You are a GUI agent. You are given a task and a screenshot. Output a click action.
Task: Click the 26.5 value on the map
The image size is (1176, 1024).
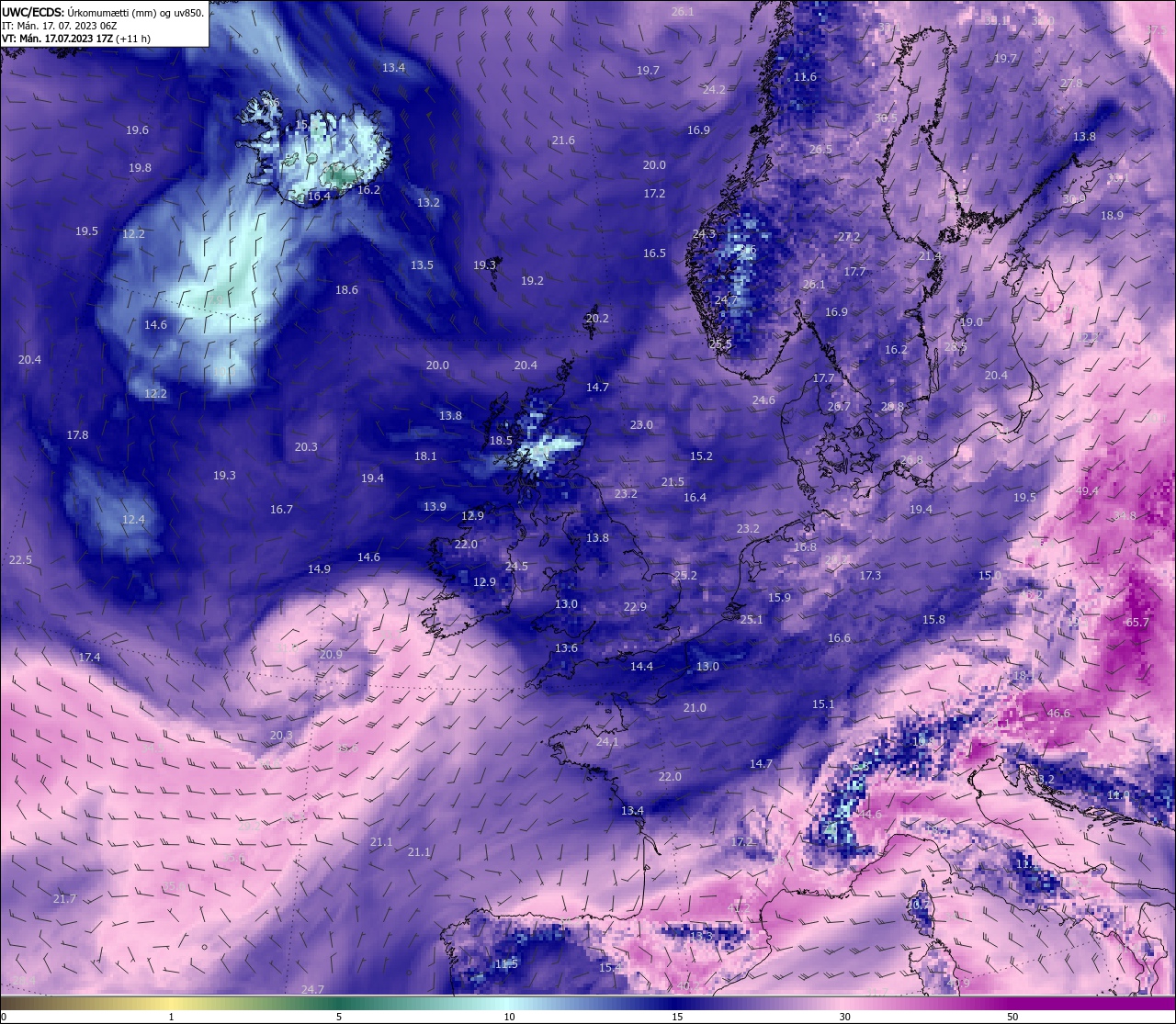(x=820, y=150)
